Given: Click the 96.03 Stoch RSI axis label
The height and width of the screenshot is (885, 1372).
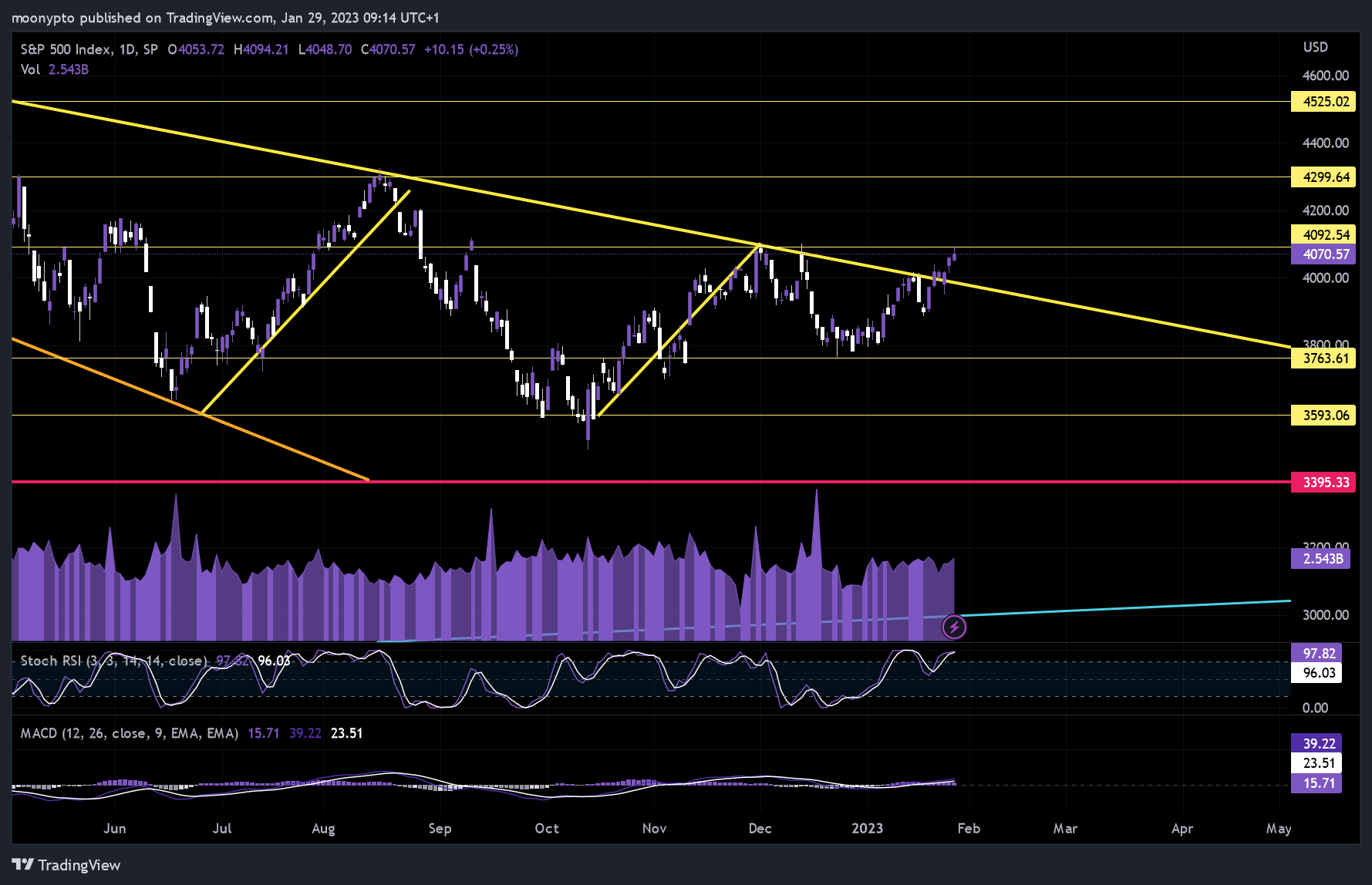Looking at the screenshot, I should [x=1316, y=673].
